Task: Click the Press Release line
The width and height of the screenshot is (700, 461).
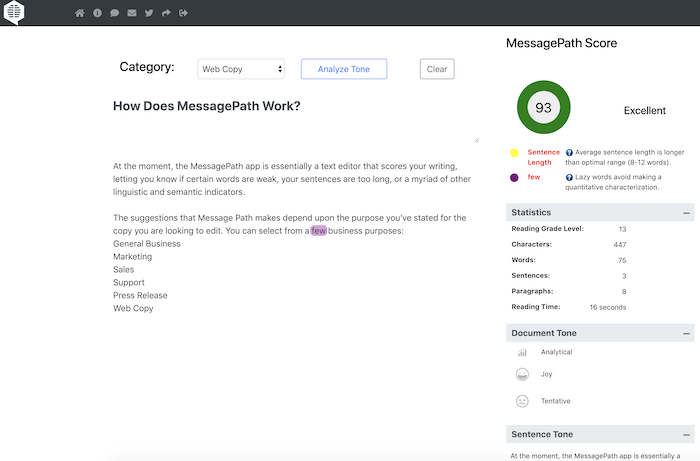Action: 140,295
